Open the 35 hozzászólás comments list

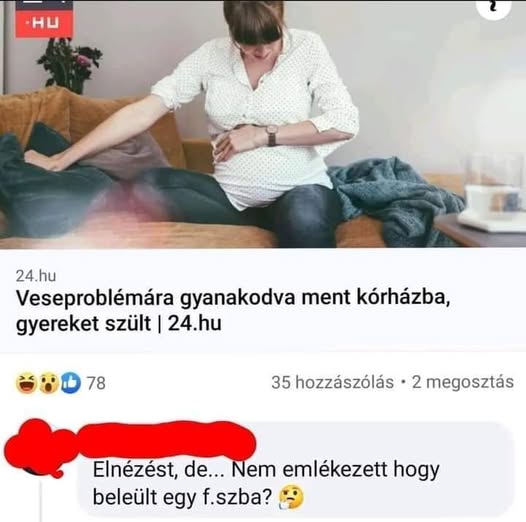332,382
